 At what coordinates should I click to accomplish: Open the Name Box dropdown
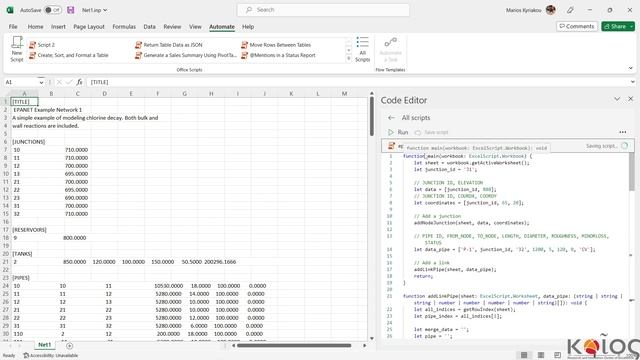pos(41,82)
